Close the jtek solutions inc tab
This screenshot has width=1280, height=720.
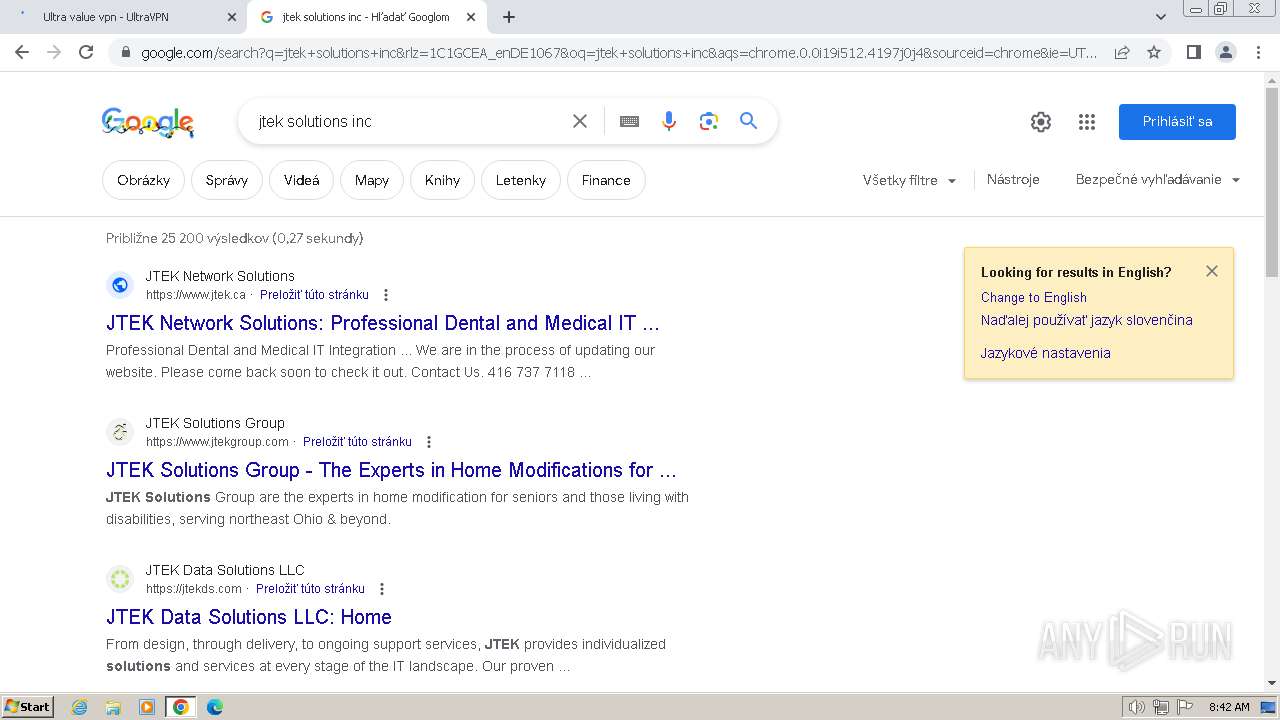click(x=471, y=17)
